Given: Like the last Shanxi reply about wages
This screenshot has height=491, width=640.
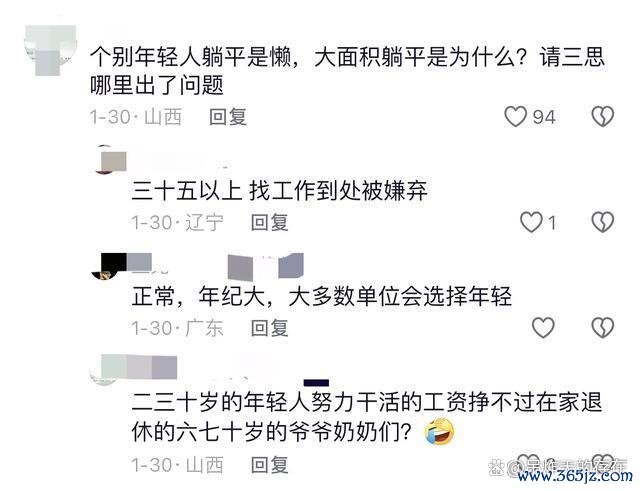Looking at the screenshot, I should 527,463.
